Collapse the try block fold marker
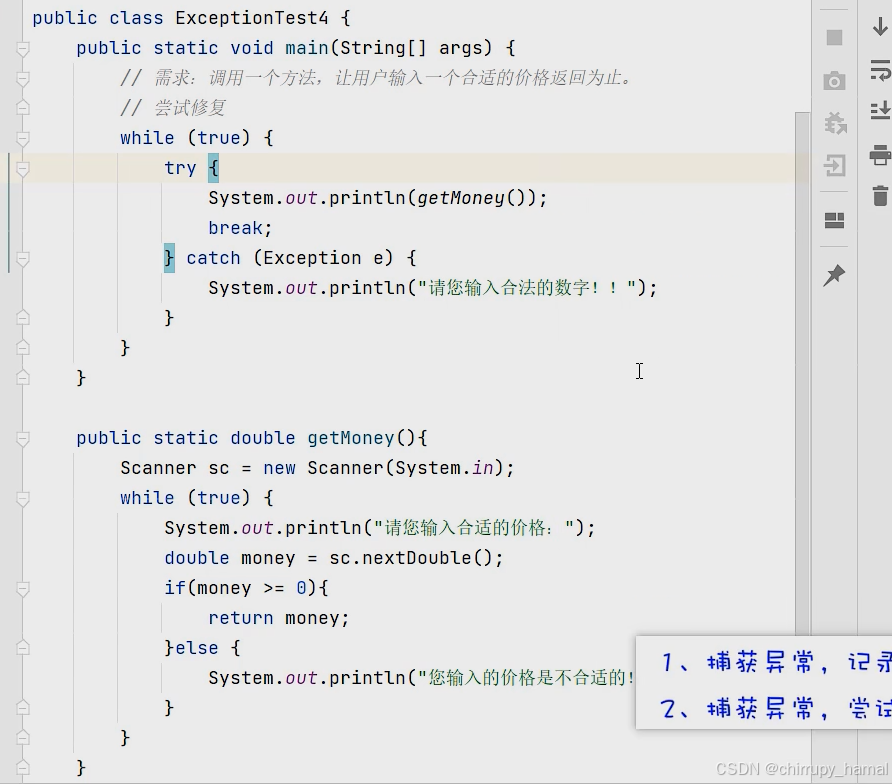The width and height of the screenshot is (892, 784). click(23, 167)
